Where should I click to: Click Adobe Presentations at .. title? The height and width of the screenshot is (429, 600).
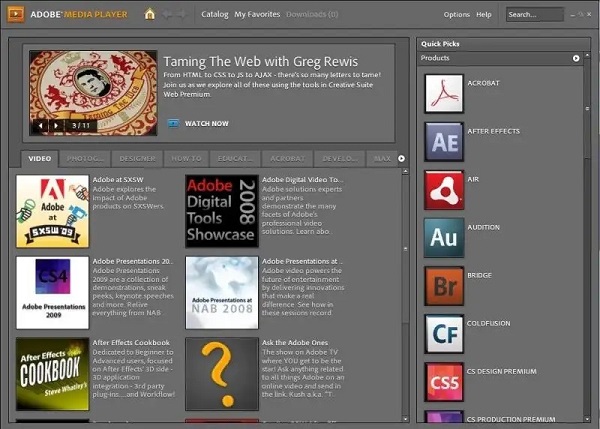302,261
